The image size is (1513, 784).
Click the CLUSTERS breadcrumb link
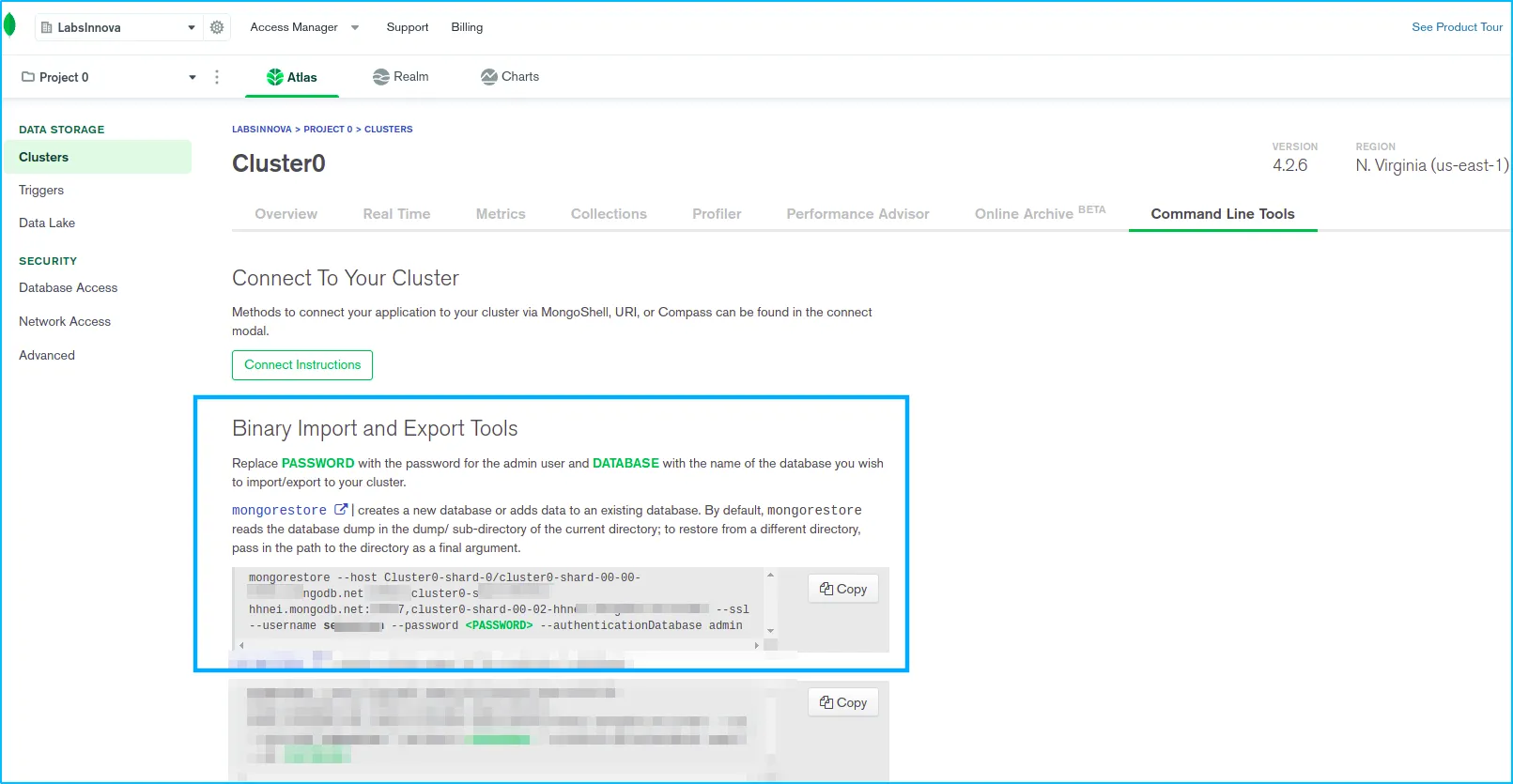point(389,130)
